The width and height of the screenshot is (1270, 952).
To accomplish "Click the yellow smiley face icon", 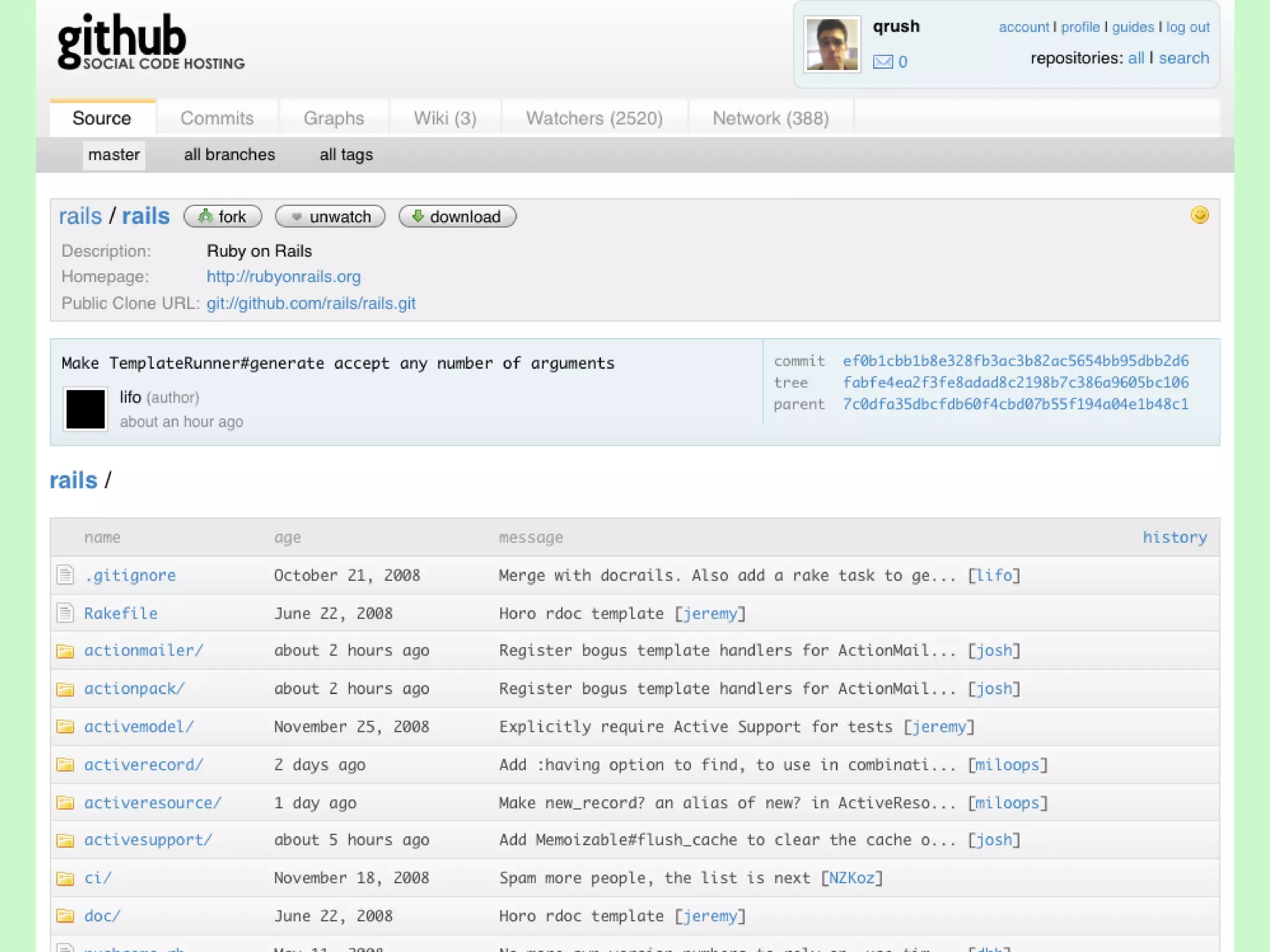I will (1199, 215).
